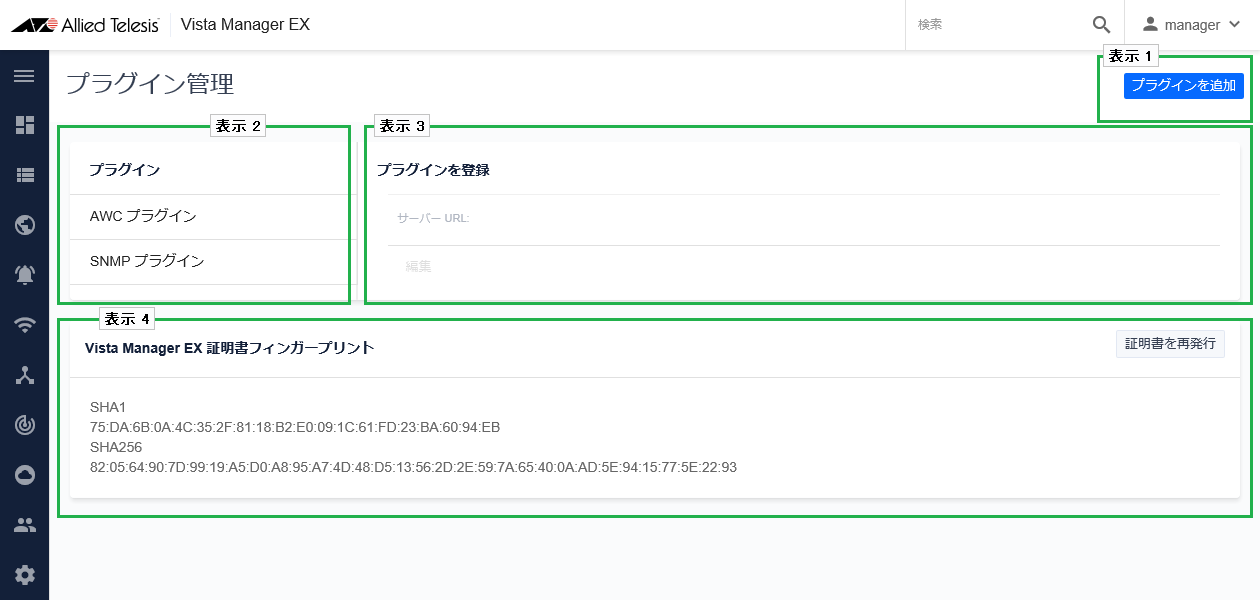Open the alarm bell sidebar icon
This screenshot has width=1260, height=600.
[25, 275]
